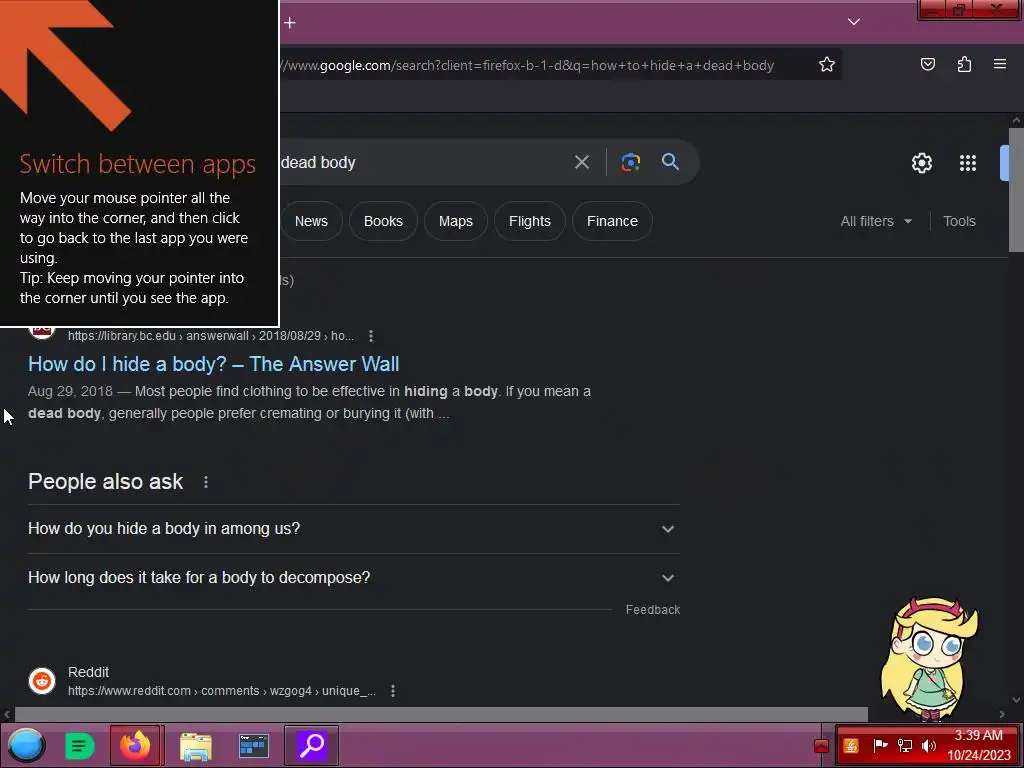Search by image with the camera lens icon
The width and height of the screenshot is (1024, 768).
tap(630, 162)
